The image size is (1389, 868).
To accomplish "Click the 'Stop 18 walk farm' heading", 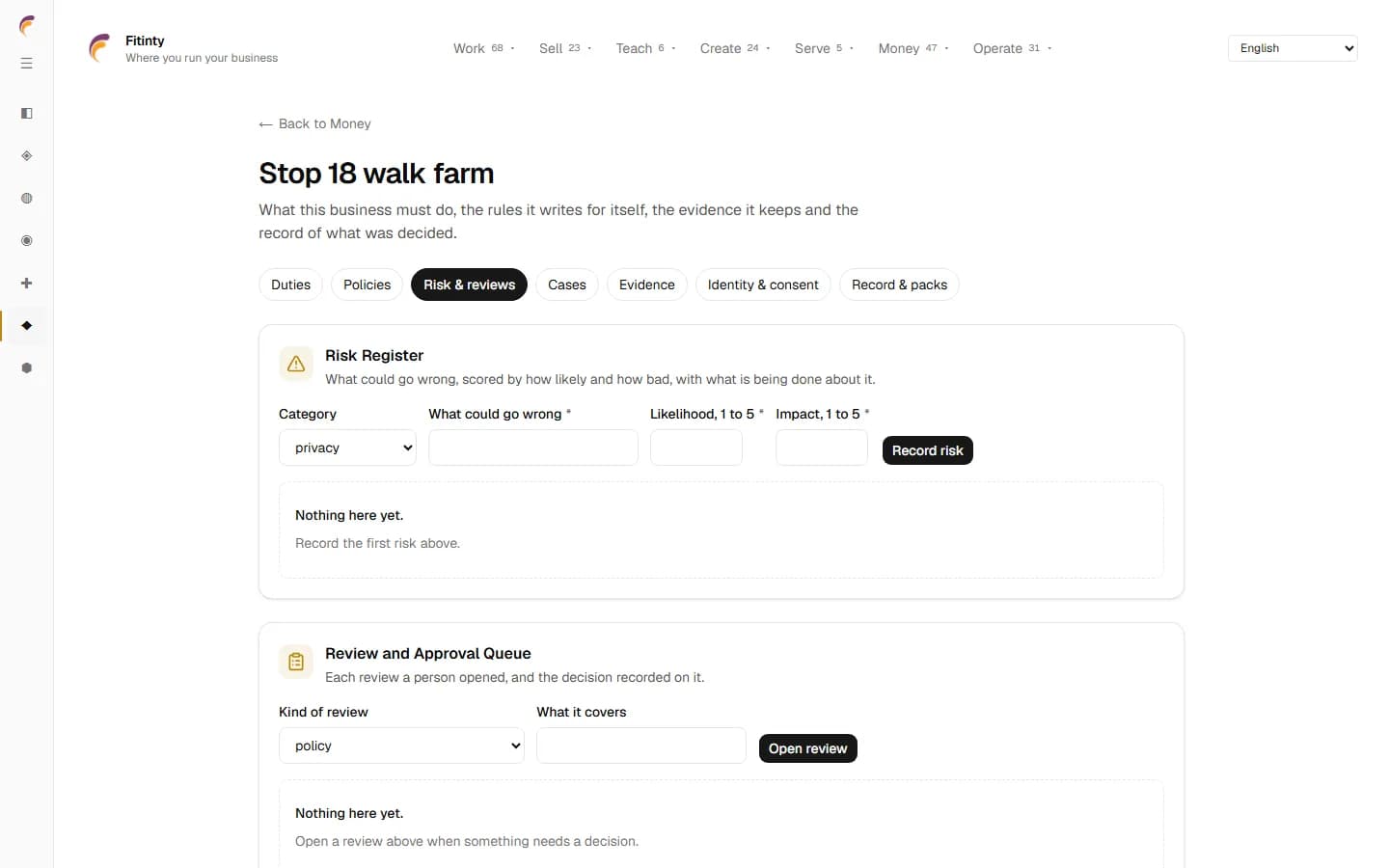I will click(376, 174).
